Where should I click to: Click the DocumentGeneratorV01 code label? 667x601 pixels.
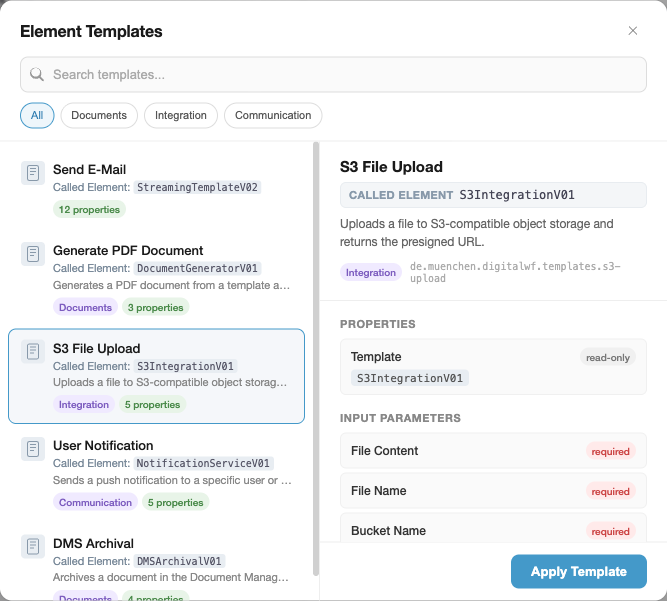(x=197, y=268)
